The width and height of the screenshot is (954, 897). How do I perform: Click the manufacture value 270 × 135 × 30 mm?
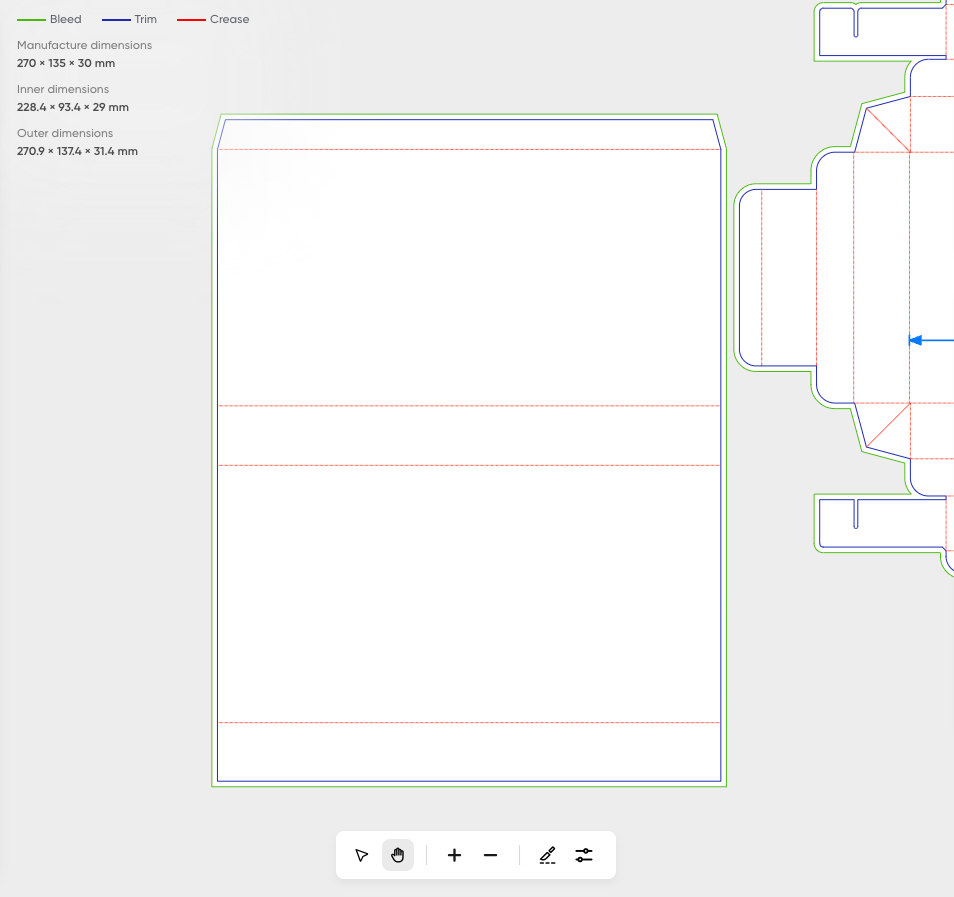66,63
